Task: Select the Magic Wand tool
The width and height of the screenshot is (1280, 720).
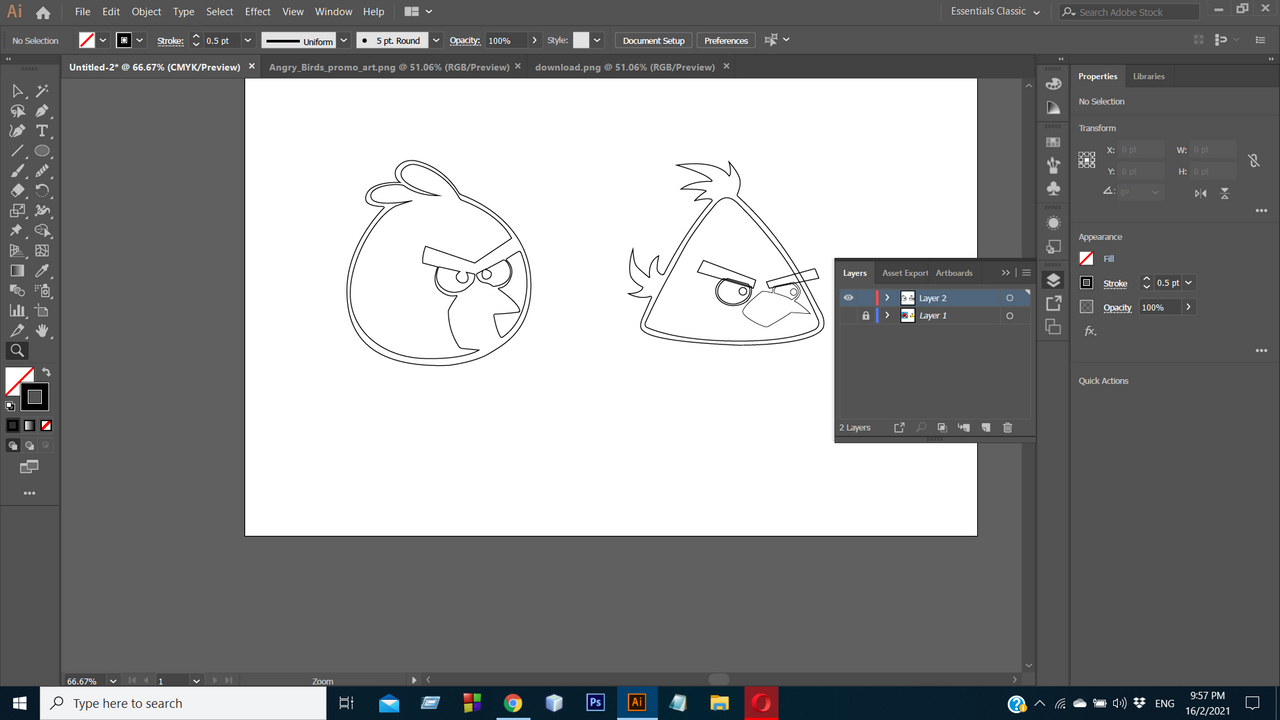Action: pos(42,91)
